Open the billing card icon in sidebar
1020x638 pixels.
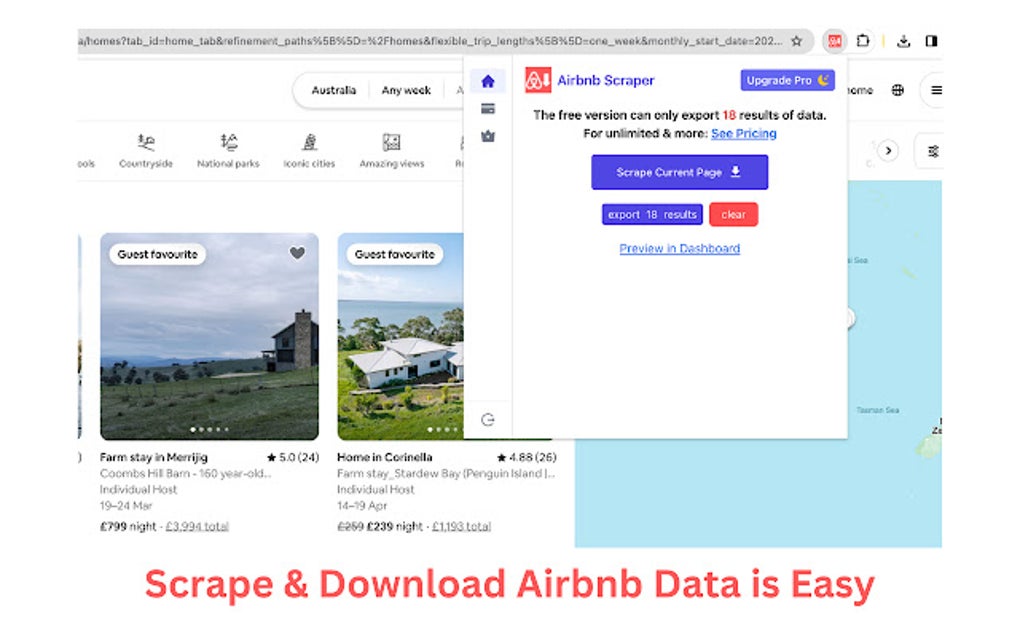(x=487, y=109)
